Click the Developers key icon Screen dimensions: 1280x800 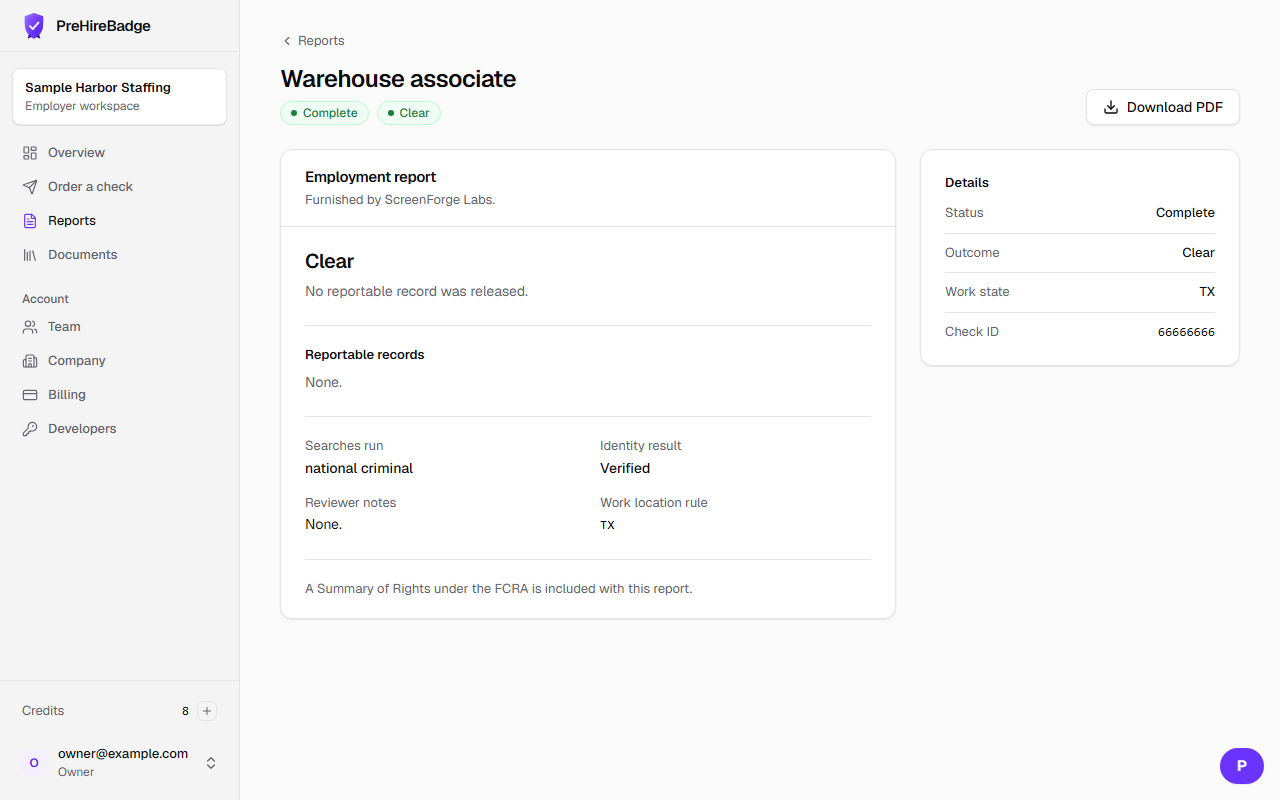click(30, 429)
